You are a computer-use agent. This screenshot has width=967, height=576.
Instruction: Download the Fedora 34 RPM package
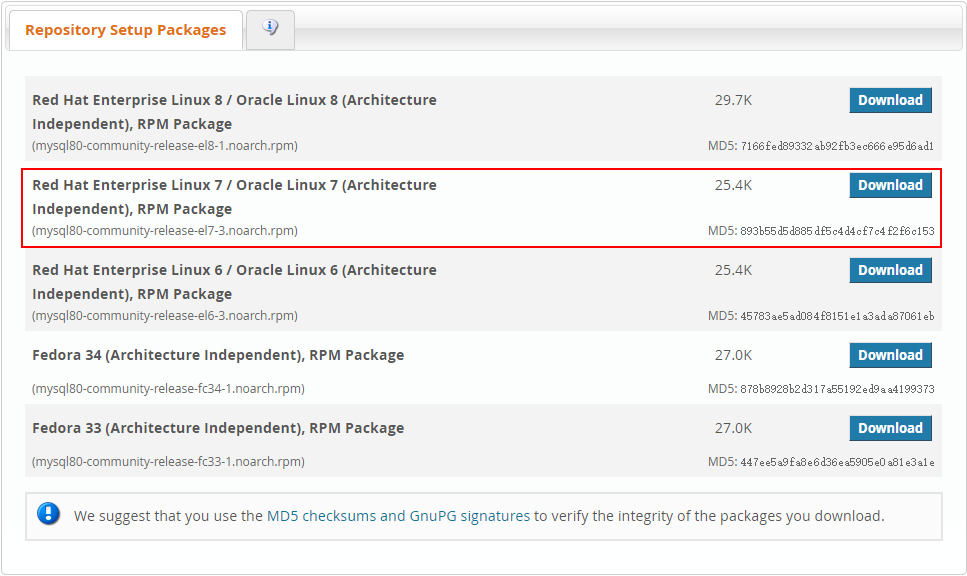[890, 355]
